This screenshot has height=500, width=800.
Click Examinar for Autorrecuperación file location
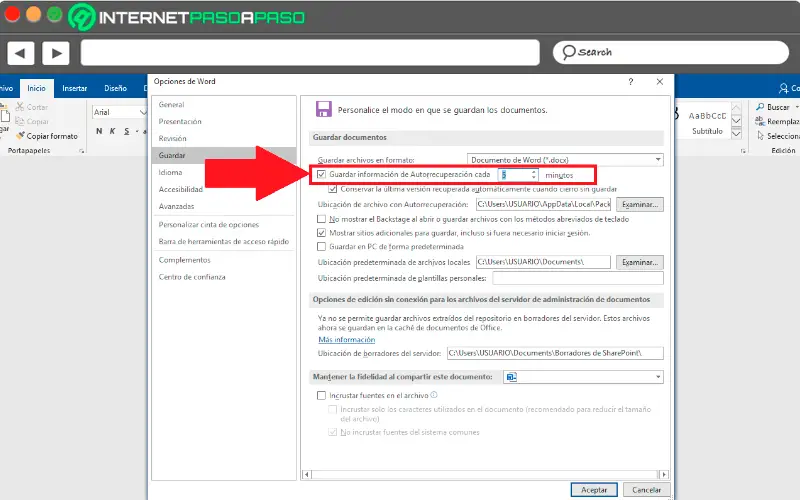[x=640, y=205]
